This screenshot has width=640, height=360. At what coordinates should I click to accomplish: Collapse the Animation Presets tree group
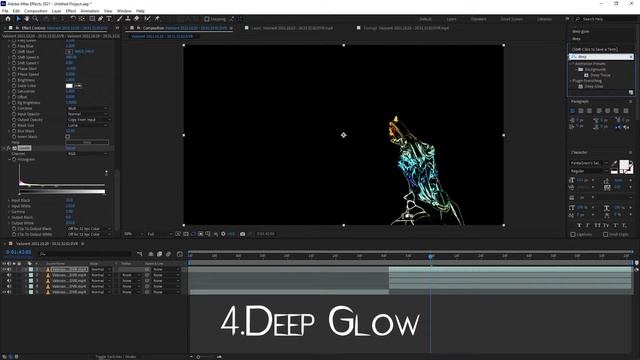(x=572, y=64)
